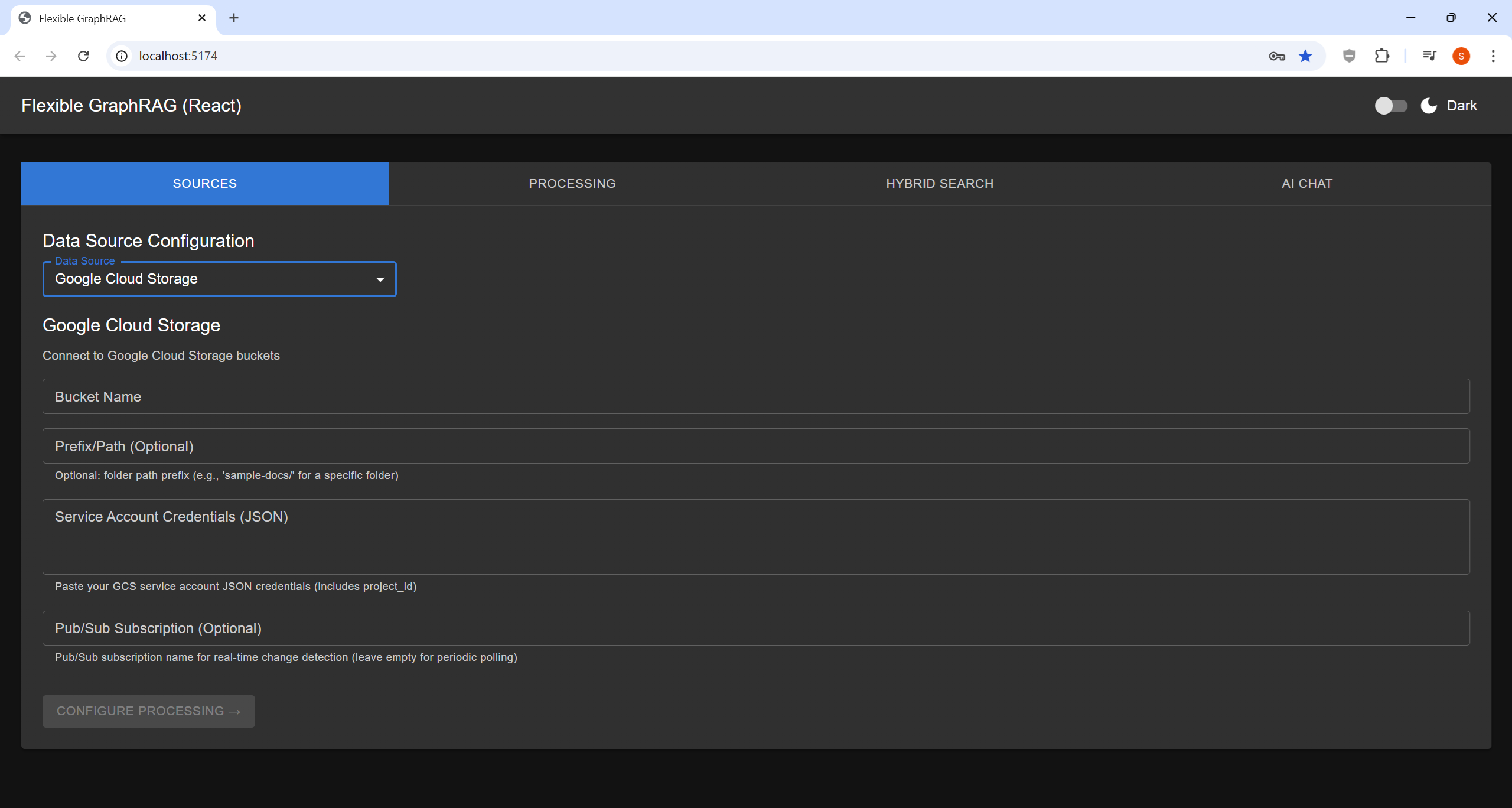Click the moon icon beside Dark label

point(1428,105)
